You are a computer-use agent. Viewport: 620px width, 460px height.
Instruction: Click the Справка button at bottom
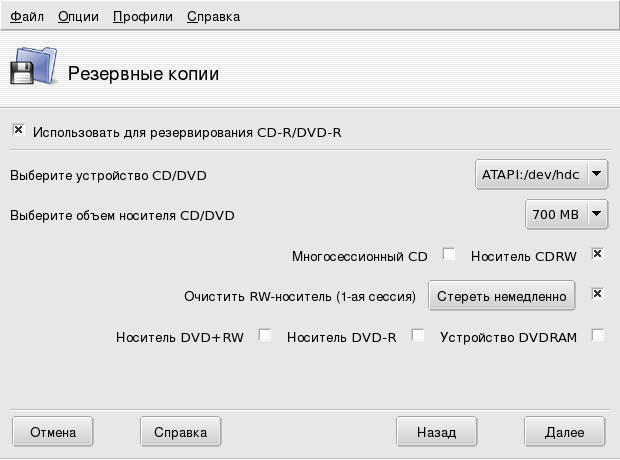coord(180,432)
